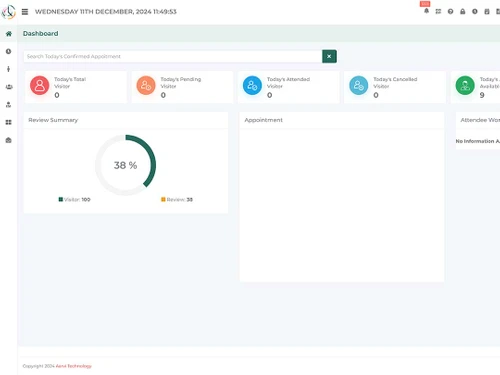Open the Aarvi Technology footer link
Screen dimensions: 500x375
pyautogui.click(x=74, y=366)
